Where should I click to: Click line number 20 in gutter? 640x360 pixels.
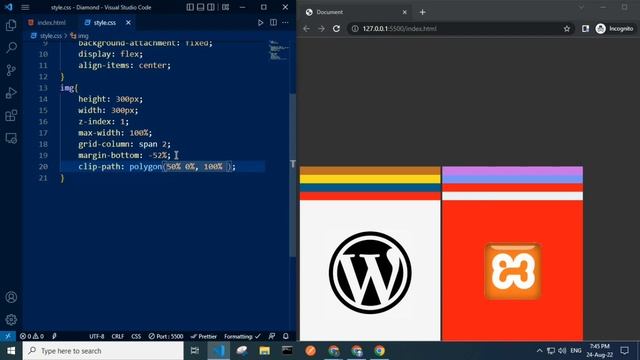(43, 167)
